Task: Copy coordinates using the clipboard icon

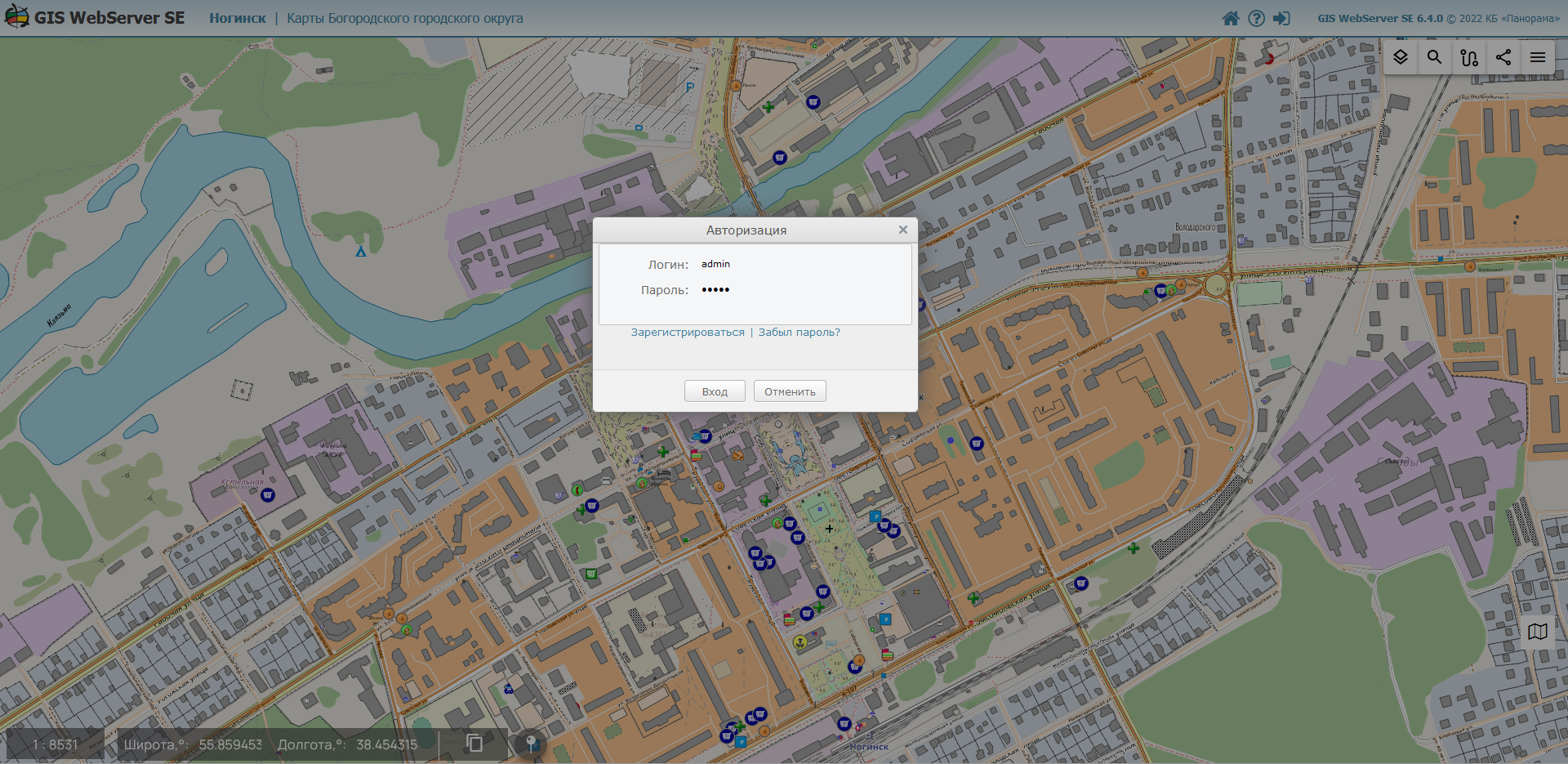Action: (x=474, y=743)
